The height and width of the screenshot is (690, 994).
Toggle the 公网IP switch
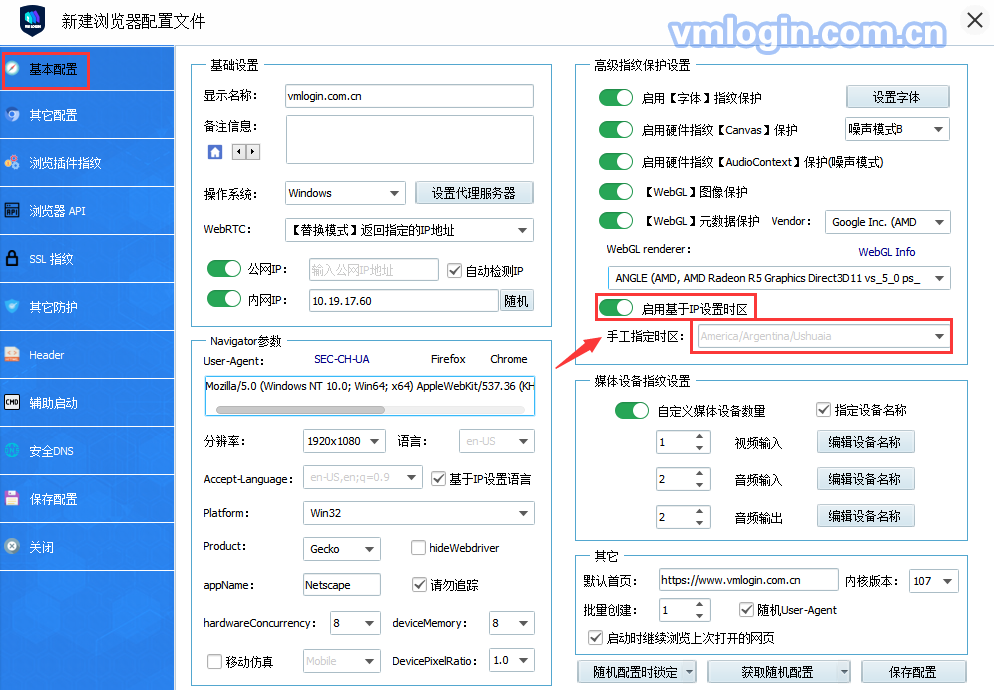(224, 269)
